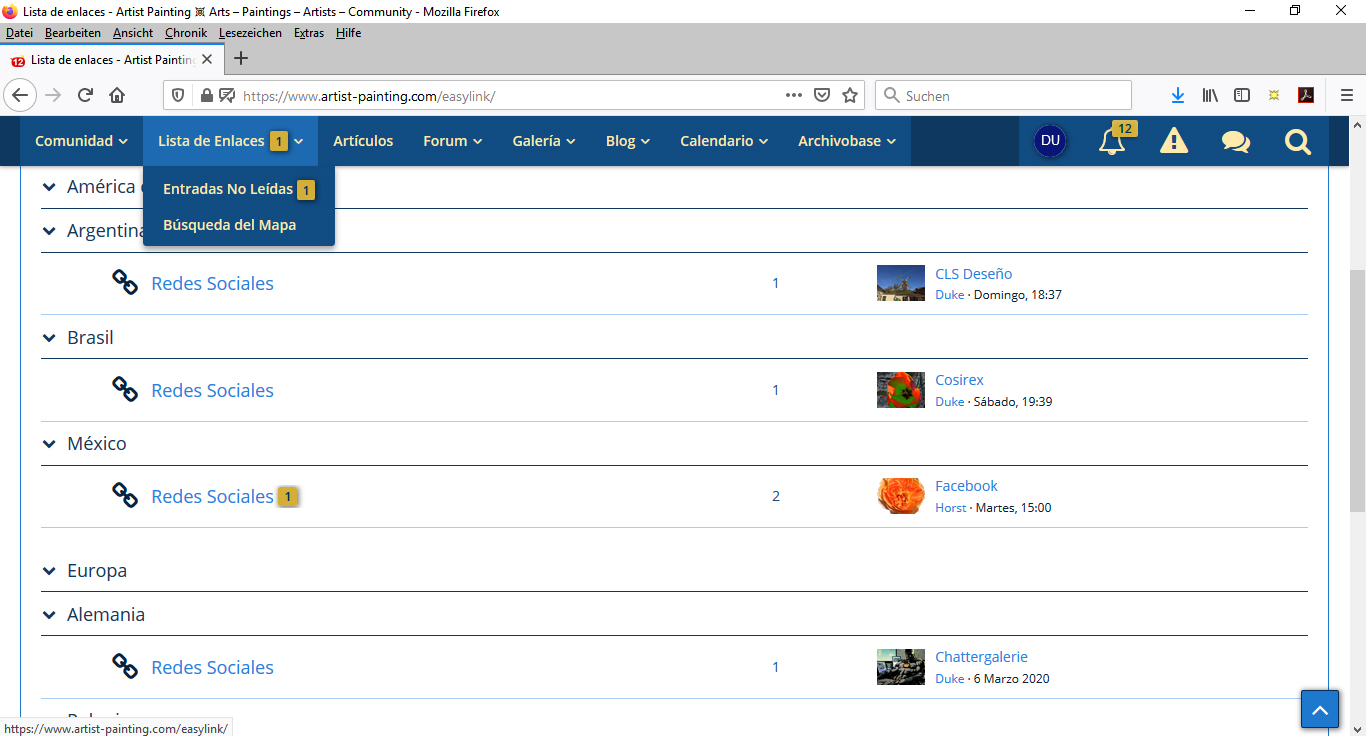Image resolution: width=1366 pixels, height=736 pixels.
Task: Collapse the Brasil category
Action: (49, 338)
